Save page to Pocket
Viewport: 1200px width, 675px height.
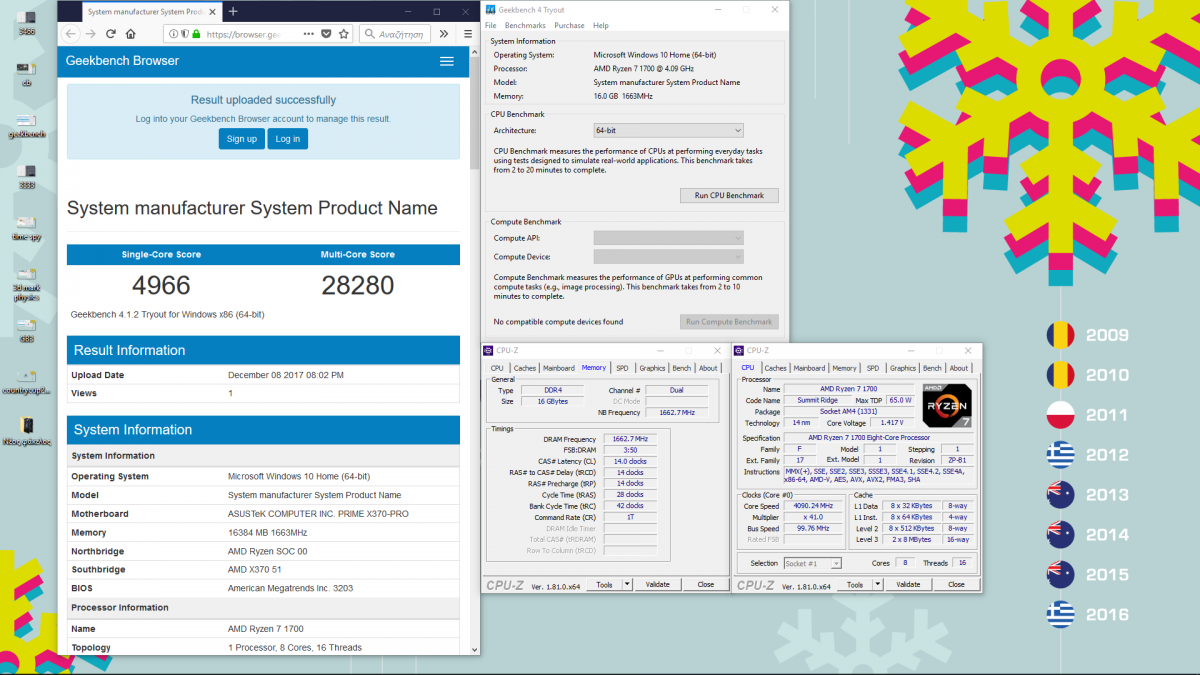[x=326, y=33]
